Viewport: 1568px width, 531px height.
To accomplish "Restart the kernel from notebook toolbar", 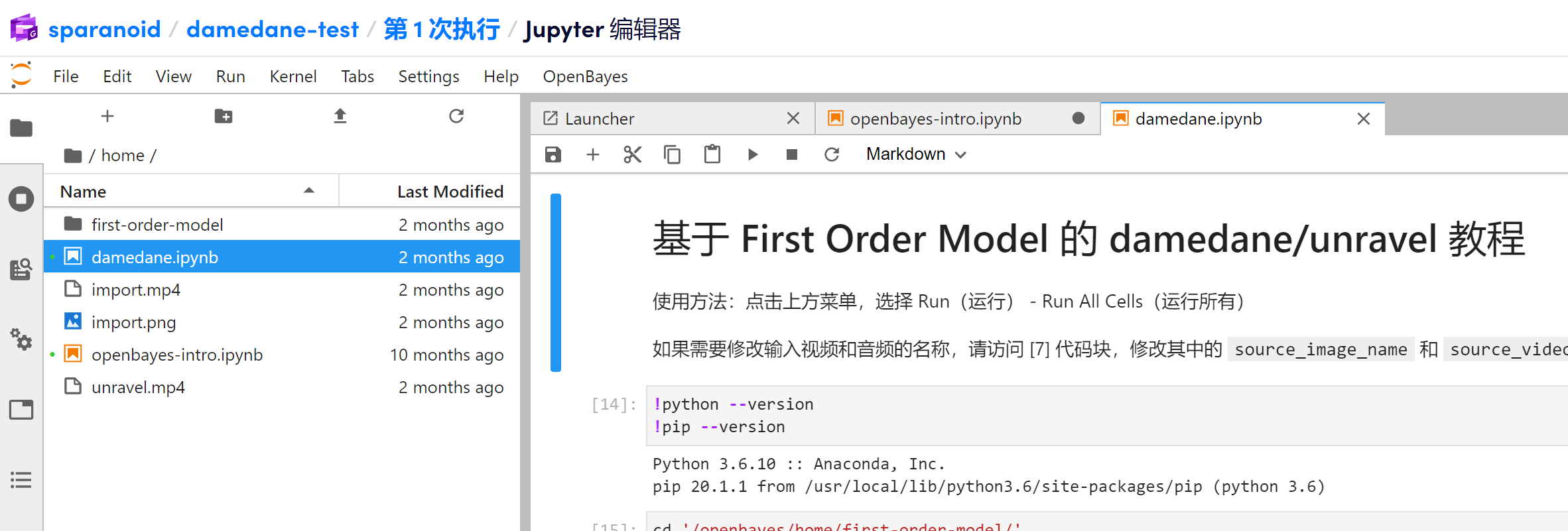I will (x=831, y=154).
